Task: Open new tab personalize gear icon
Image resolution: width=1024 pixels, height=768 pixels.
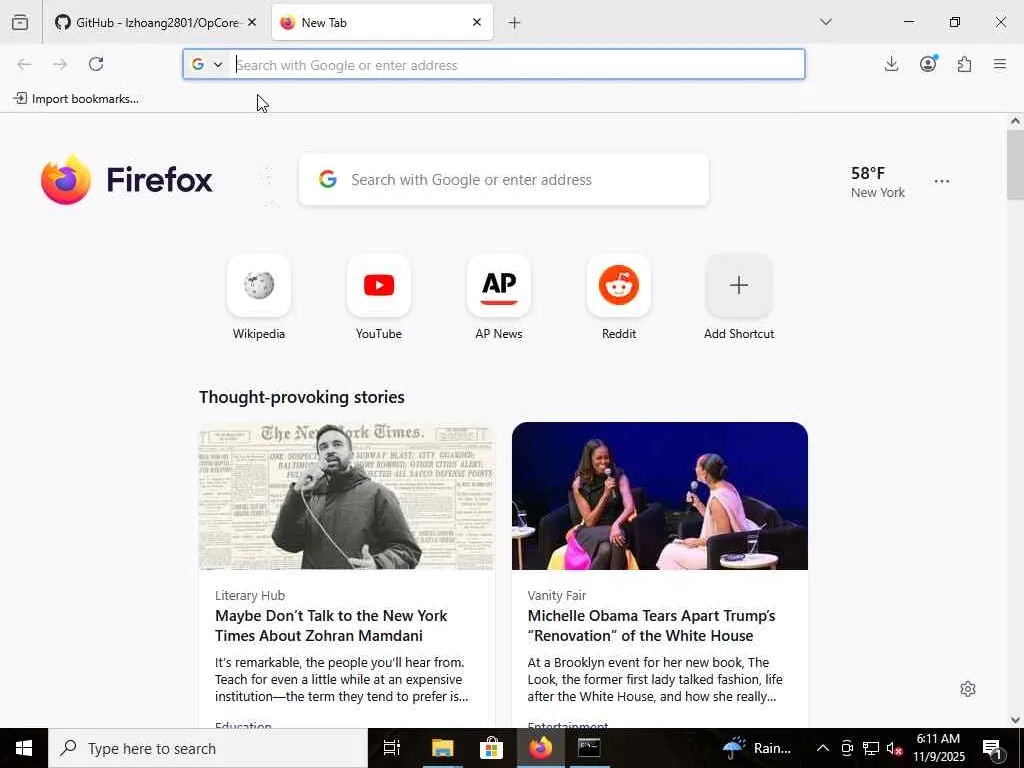Action: point(968,689)
